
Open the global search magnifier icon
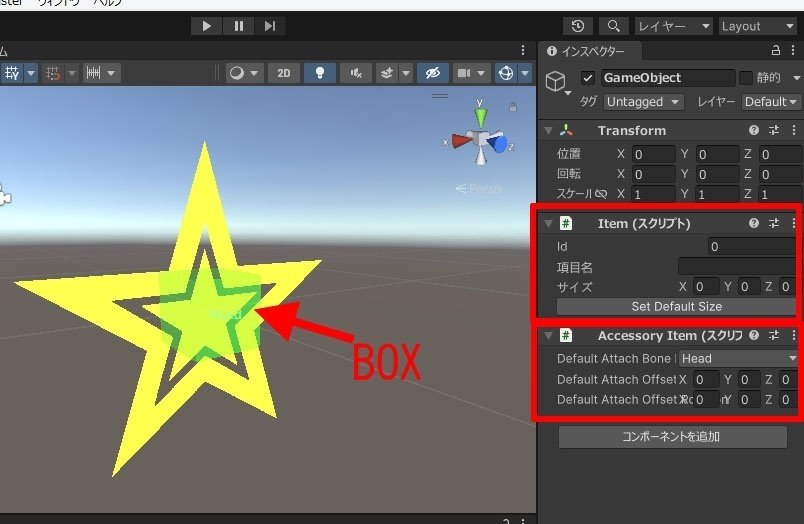point(613,26)
